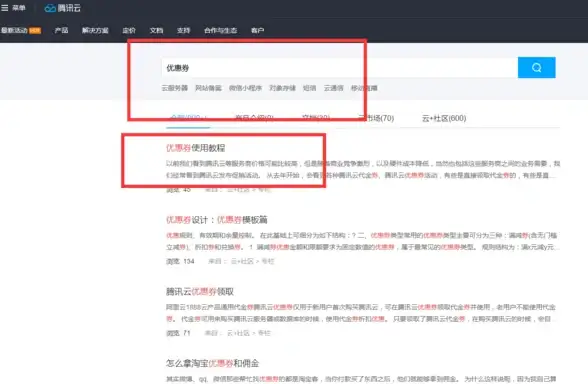Open the 优惠券使用教程 result title
The height and width of the screenshot is (384, 588).
click(x=196, y=148)
